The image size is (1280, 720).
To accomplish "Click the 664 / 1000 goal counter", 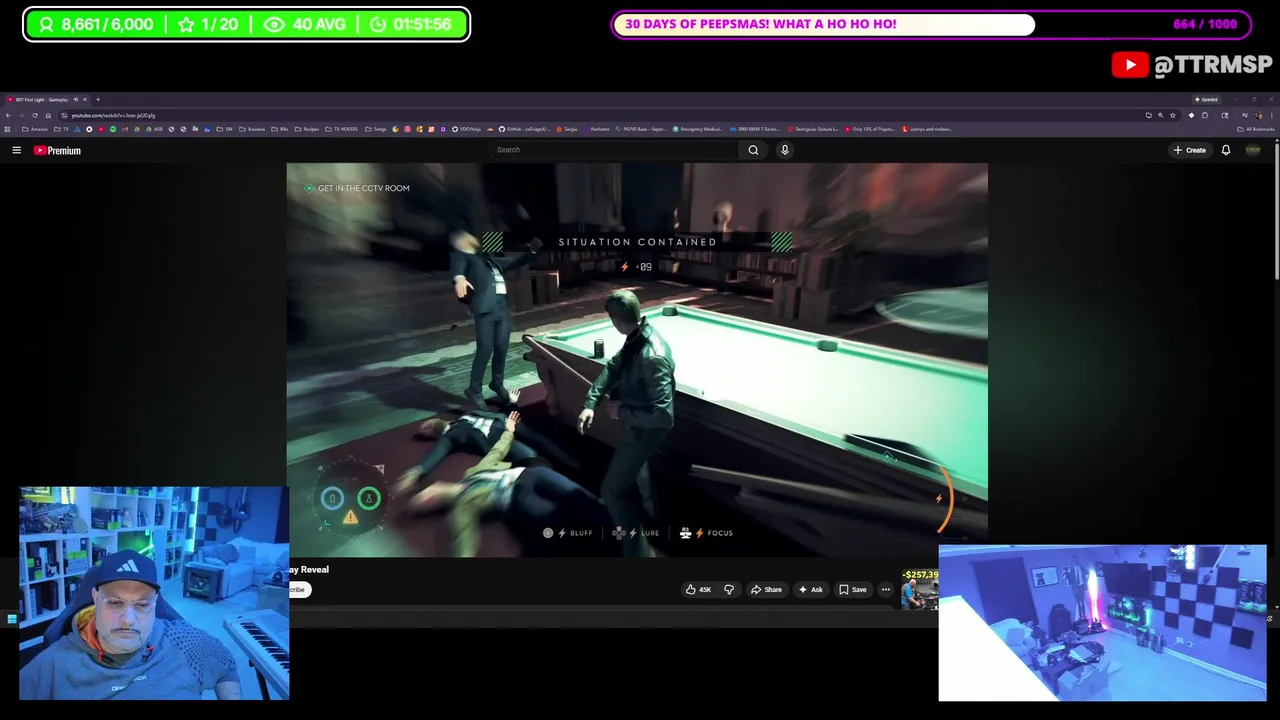I will (1205, 24).
